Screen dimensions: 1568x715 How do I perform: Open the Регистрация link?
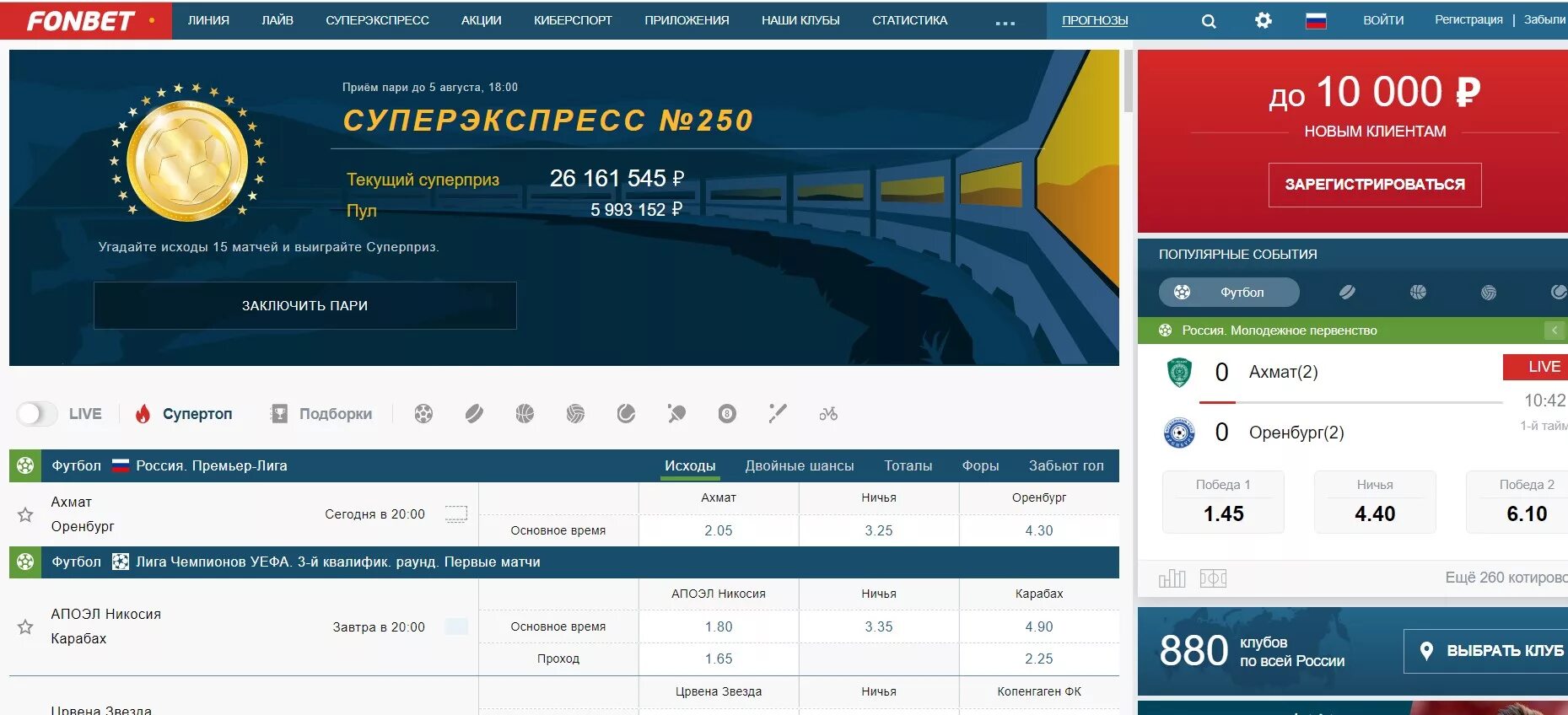click(1468, 19)
